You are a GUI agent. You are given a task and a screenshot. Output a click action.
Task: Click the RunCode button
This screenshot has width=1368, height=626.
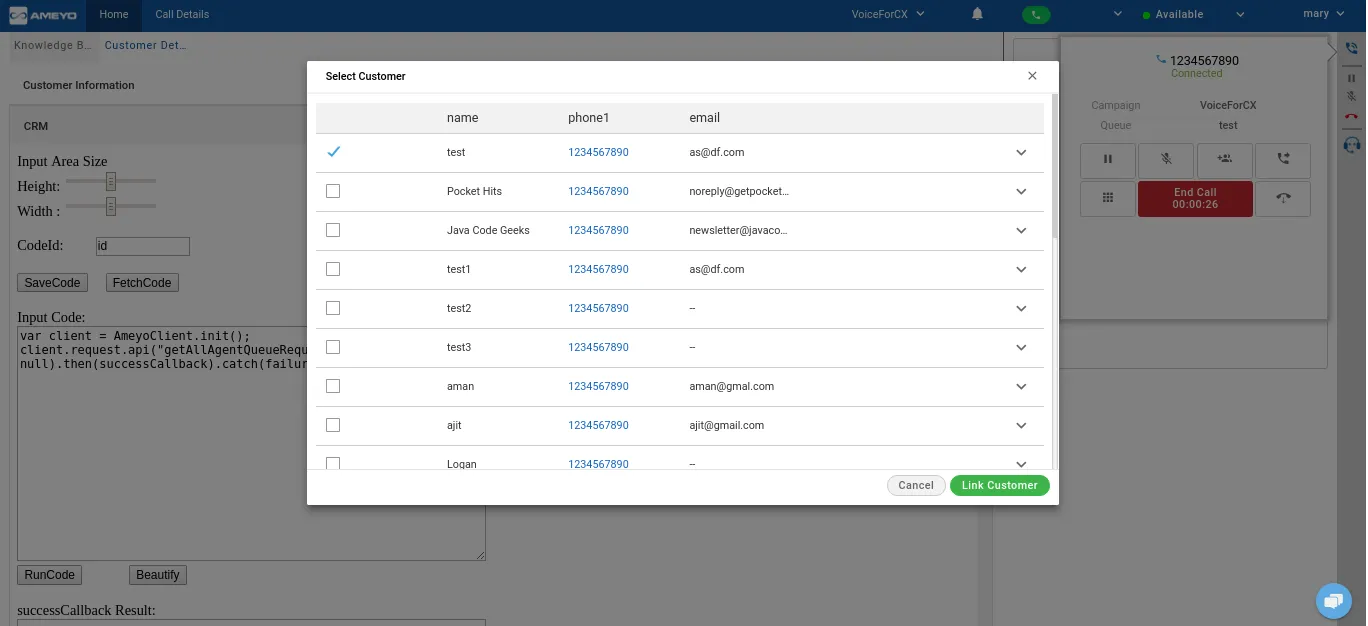[50, 575]
